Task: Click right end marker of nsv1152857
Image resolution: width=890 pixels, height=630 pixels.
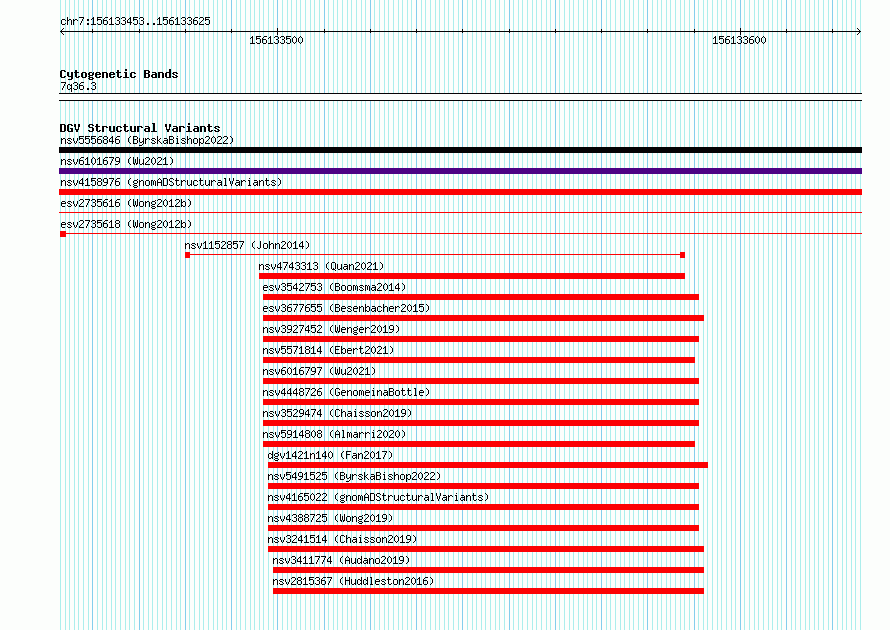Action: pyautogui.click(x=682, y=255)
